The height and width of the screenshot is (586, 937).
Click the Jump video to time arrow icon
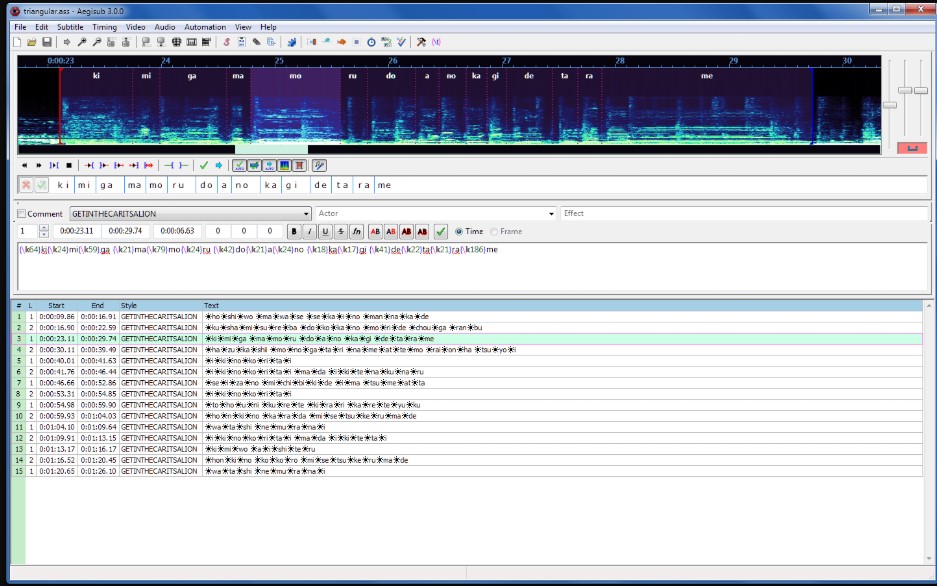click(67, 42)
